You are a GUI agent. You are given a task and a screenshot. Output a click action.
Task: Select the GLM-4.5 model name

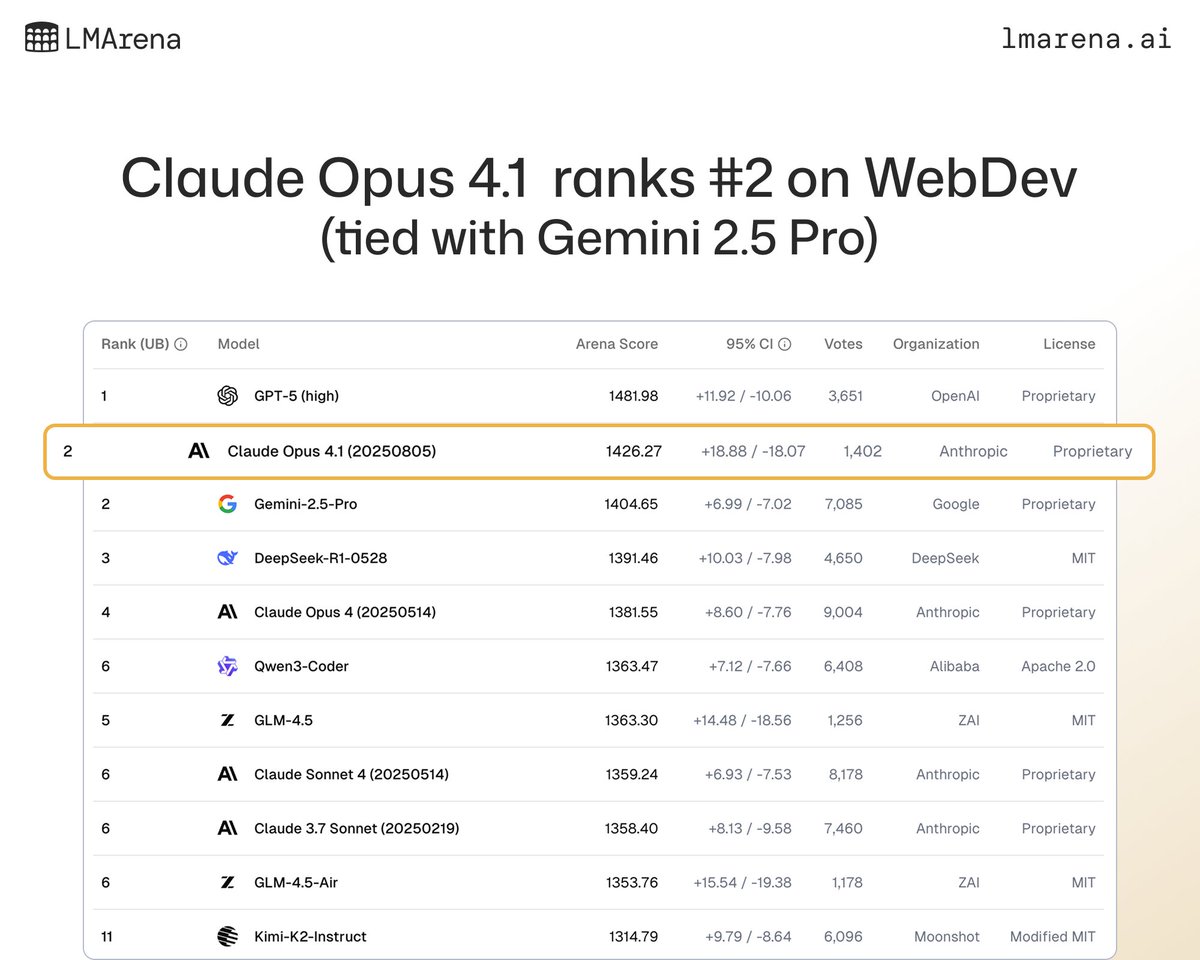[283, 720]
